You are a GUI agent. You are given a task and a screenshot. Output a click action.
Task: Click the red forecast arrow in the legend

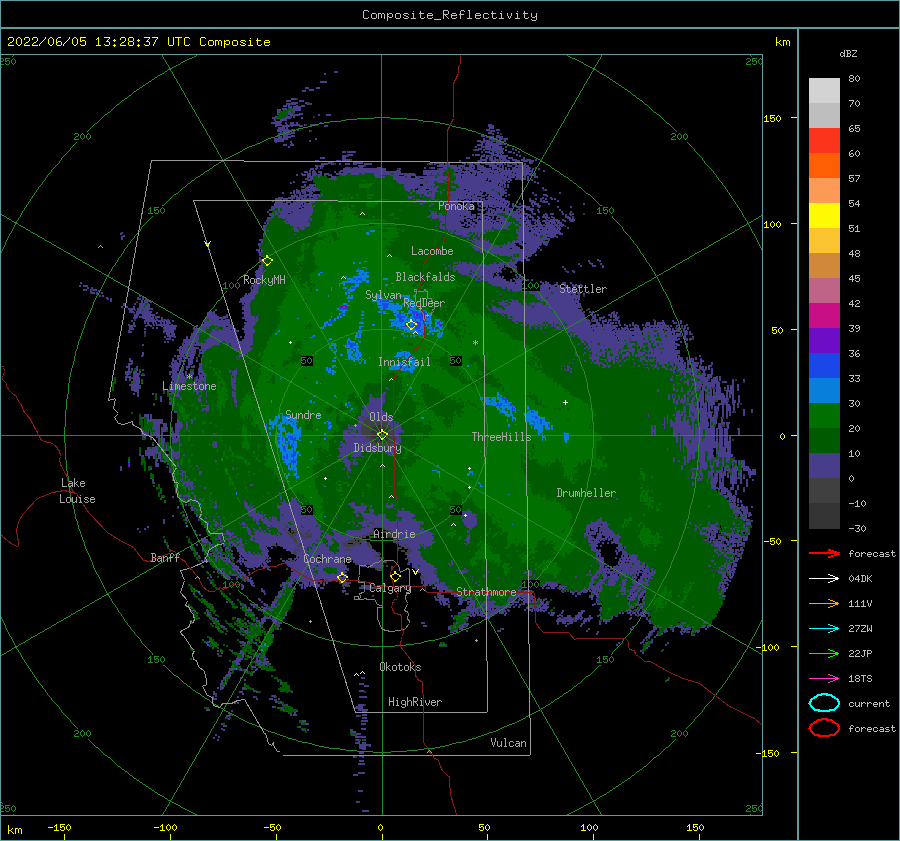click(824, 553)
